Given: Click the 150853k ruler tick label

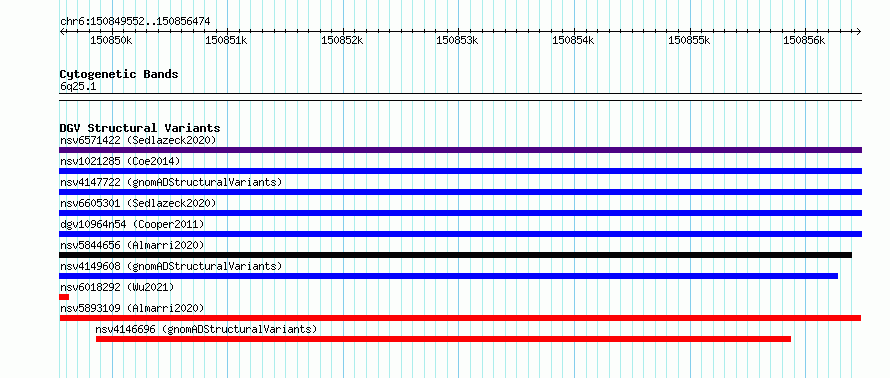Looking at the screenshot, I should [457, 41].
